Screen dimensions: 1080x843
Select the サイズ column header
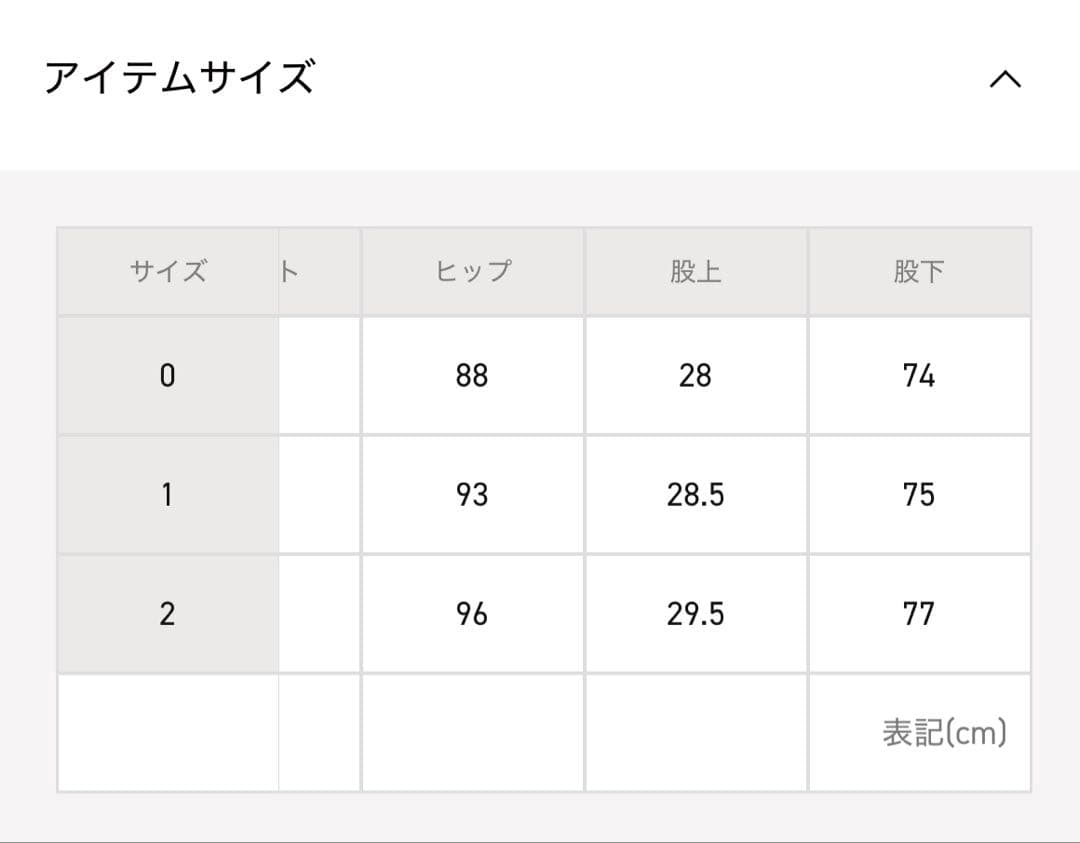pos(168,272)
